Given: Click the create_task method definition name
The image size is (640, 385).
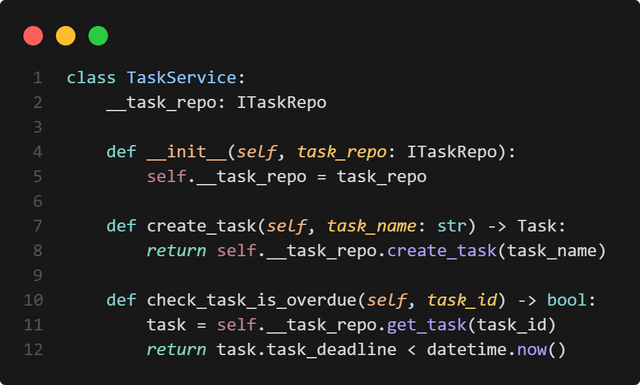Looking at the screenshot, I should 201,226.
